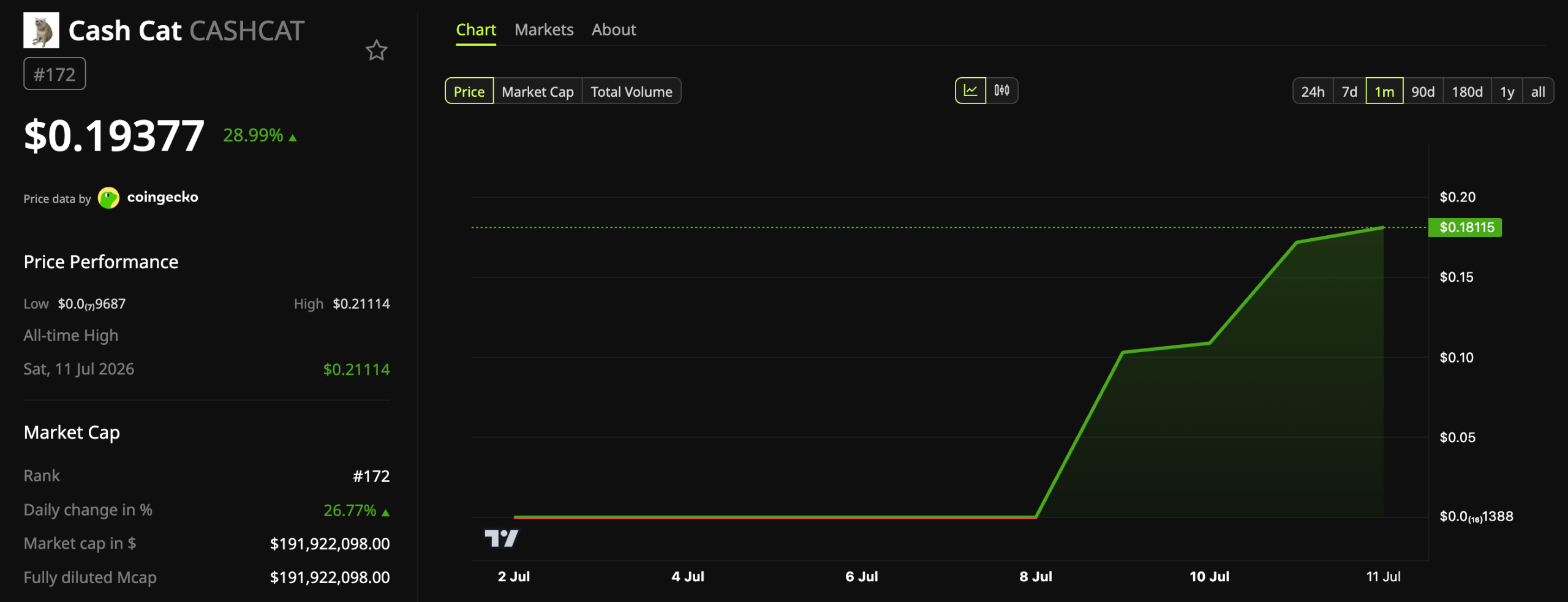The image size is (1568, 602).
Task: Set chart range to 90d
Action: (1423, 91)
